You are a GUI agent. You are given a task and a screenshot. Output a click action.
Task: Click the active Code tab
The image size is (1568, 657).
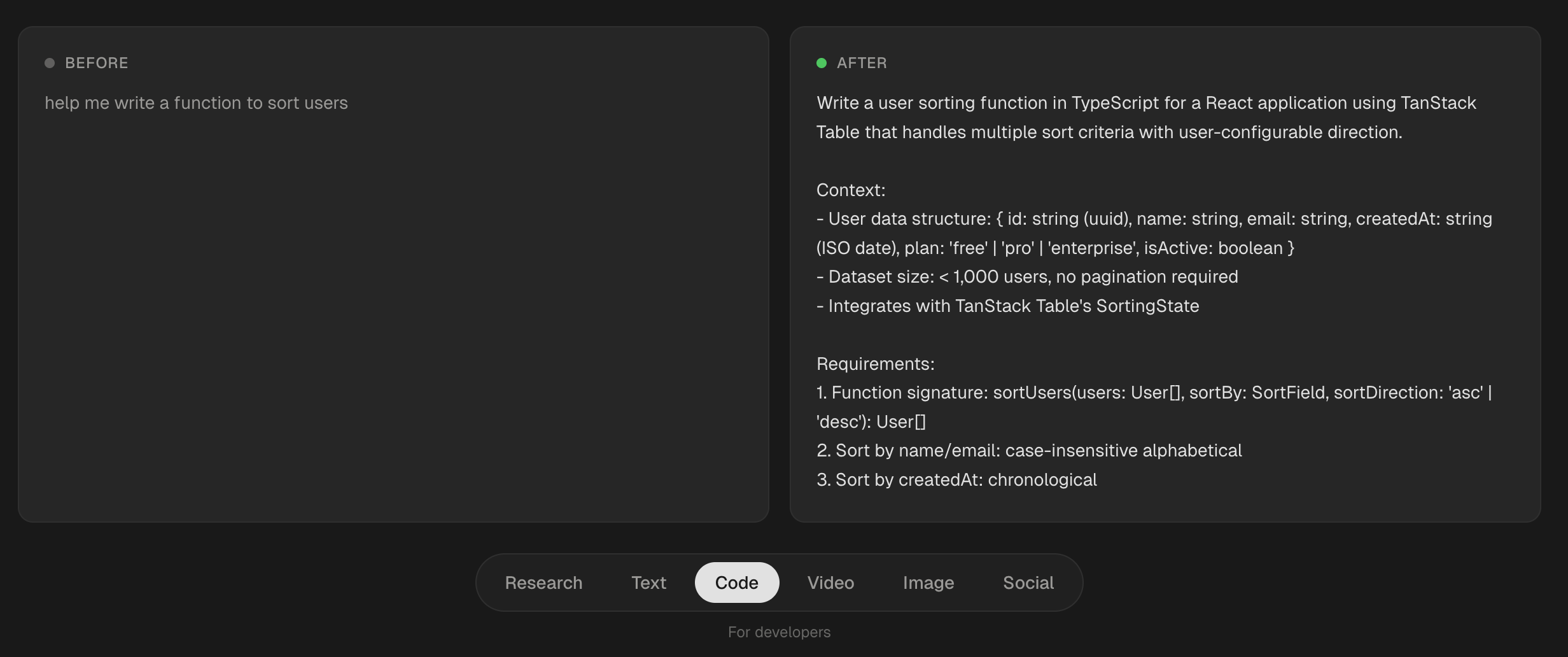tap(737, 583)
